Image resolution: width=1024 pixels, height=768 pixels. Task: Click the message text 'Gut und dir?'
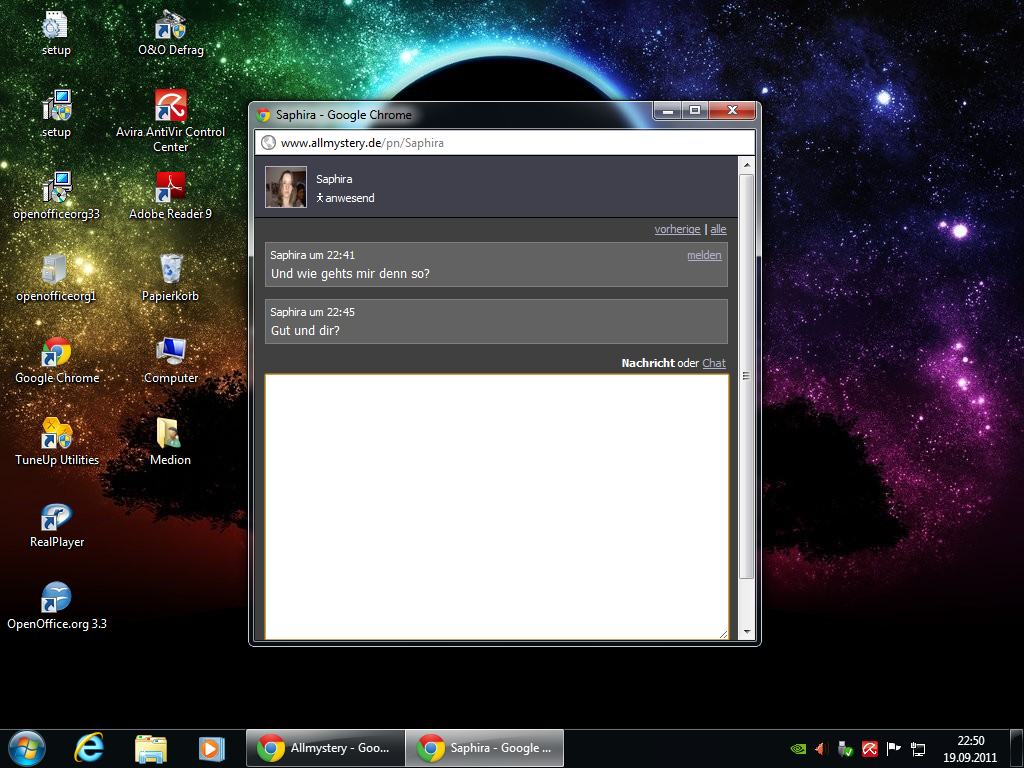[x=306, y=330]
